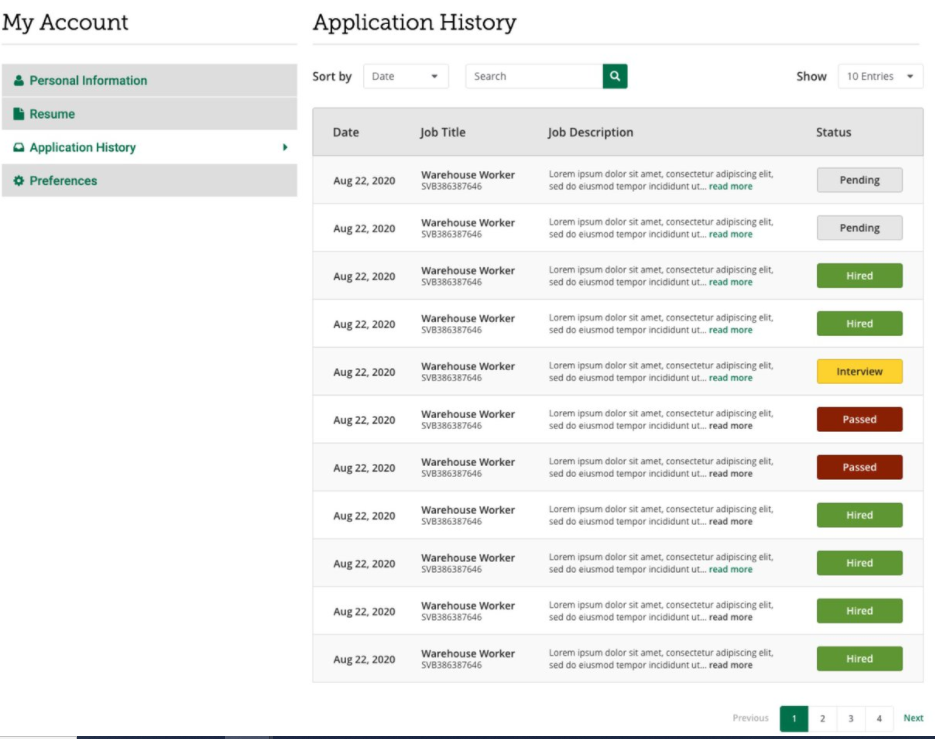Click the Hired badge directly above Interview

coord(859,324)
